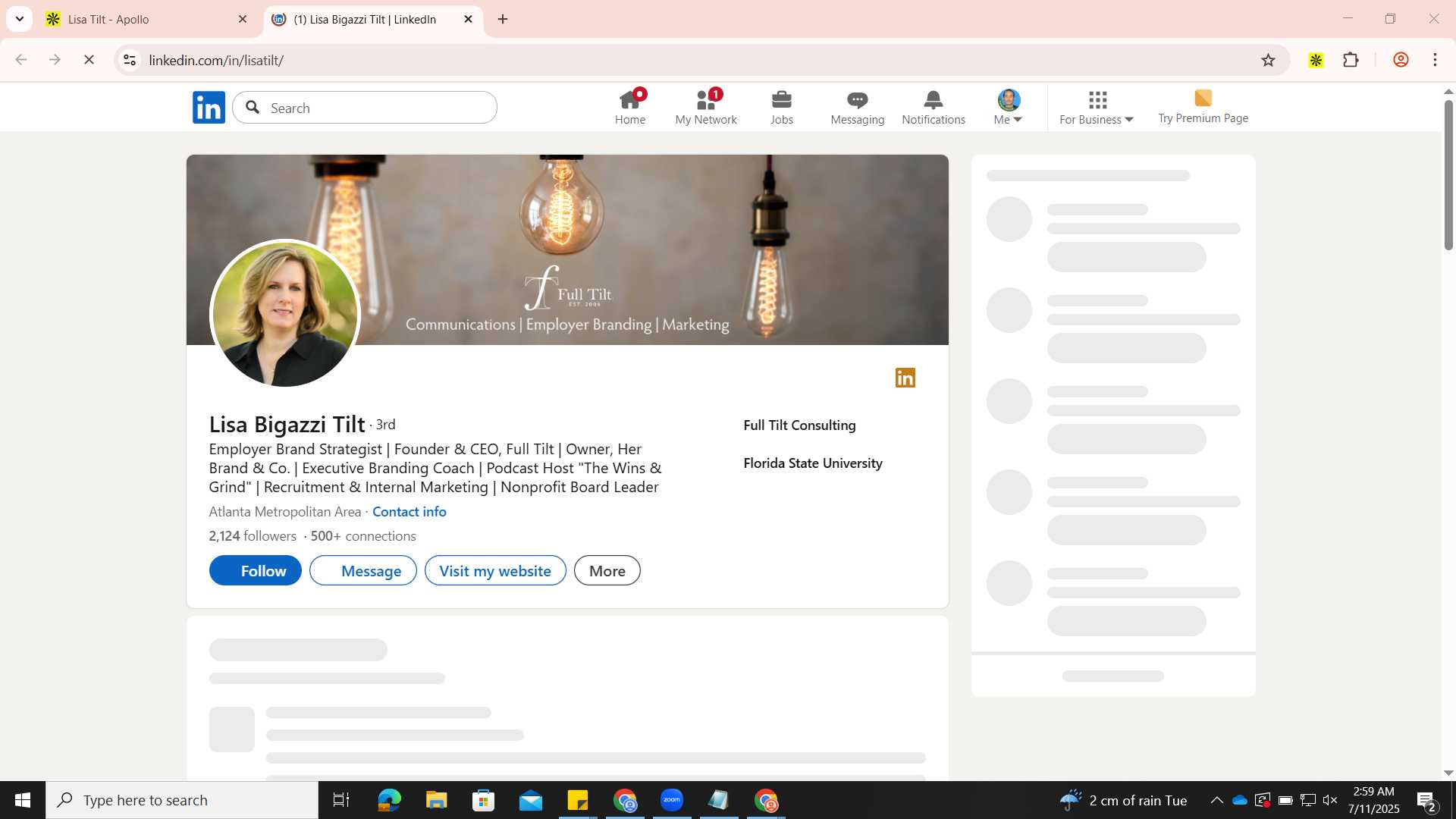Screen dimensions: 1456x819
Task: Select the Lisa Bigazzi Tilt LinkedIn tab
Action: tap(373, 20)
